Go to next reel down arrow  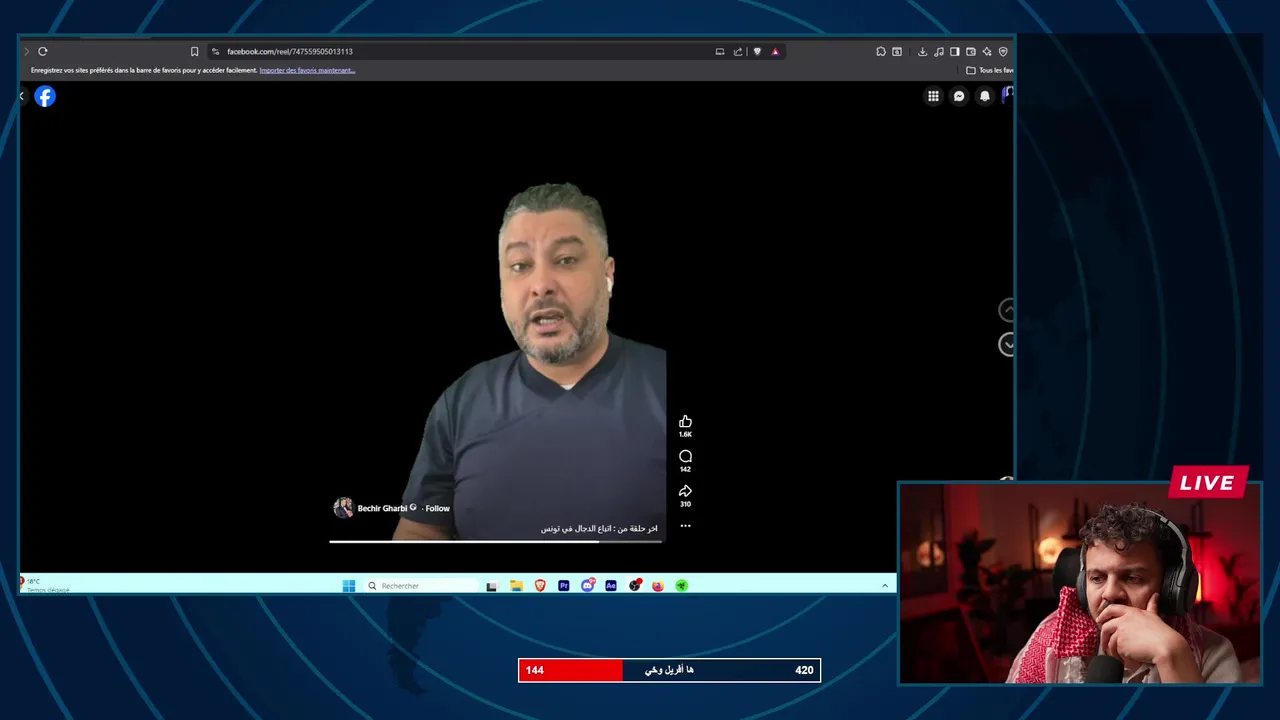pos(1007,344)
